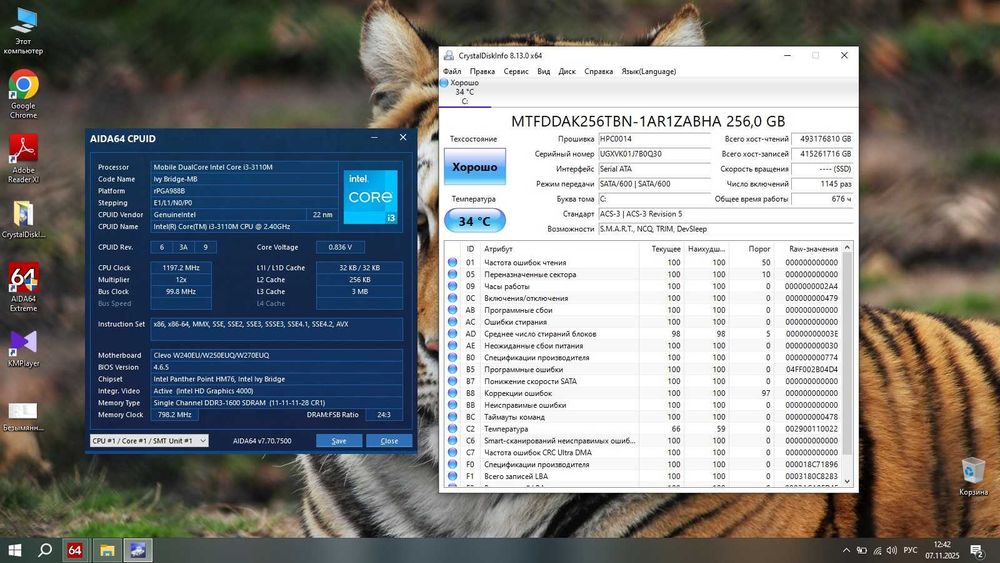The width and height of the screenshot is (1000, 563).
Task: Click the Core Voltage 0.836 V value
Action: (x=340, y=247)
